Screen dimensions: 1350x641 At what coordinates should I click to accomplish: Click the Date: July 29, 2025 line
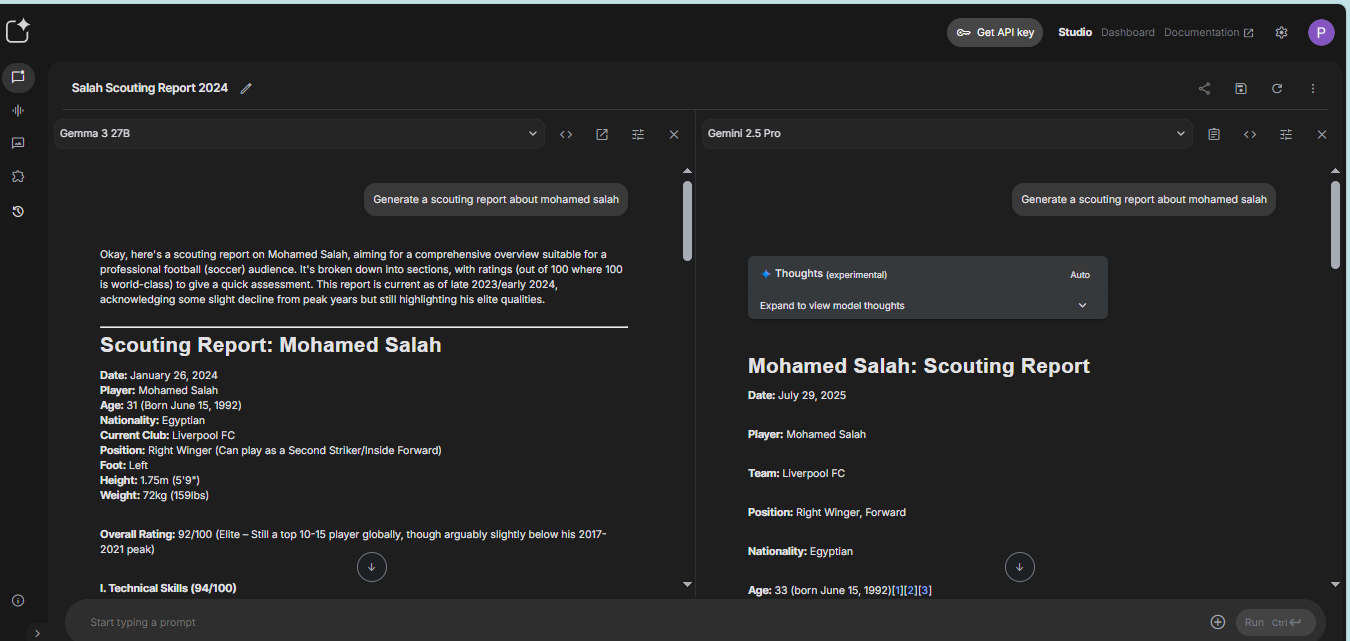click(x=797, y=395)
